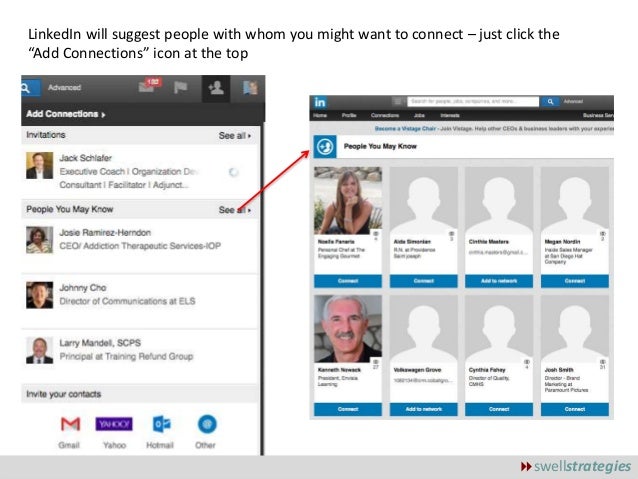Image resolution: width=638 pixels, height=479 pixels.
Task: Click the Add Connections person icon
Action: pos(216,88)
